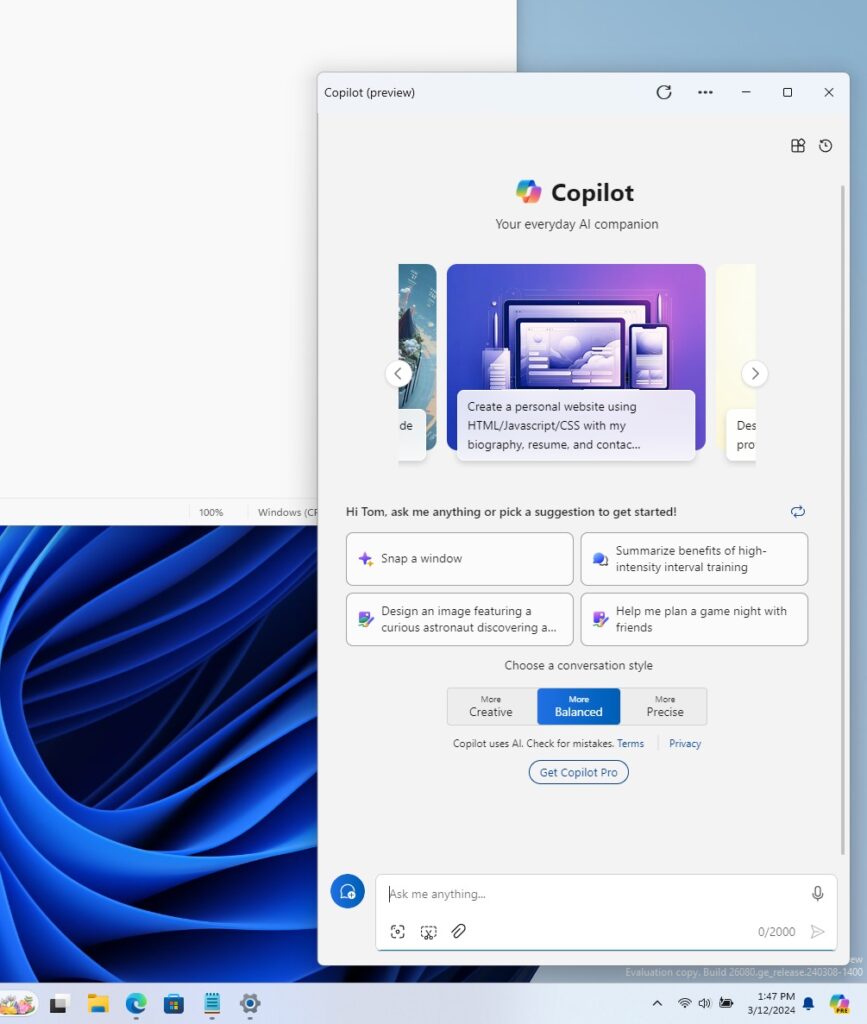View chat history icon
The height and width of the screenshot is (1024, 867).
[825, 145]
